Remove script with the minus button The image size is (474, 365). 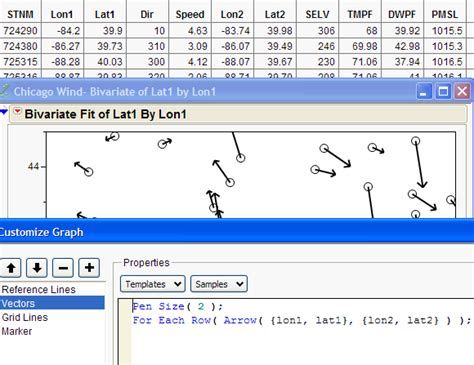63,268
